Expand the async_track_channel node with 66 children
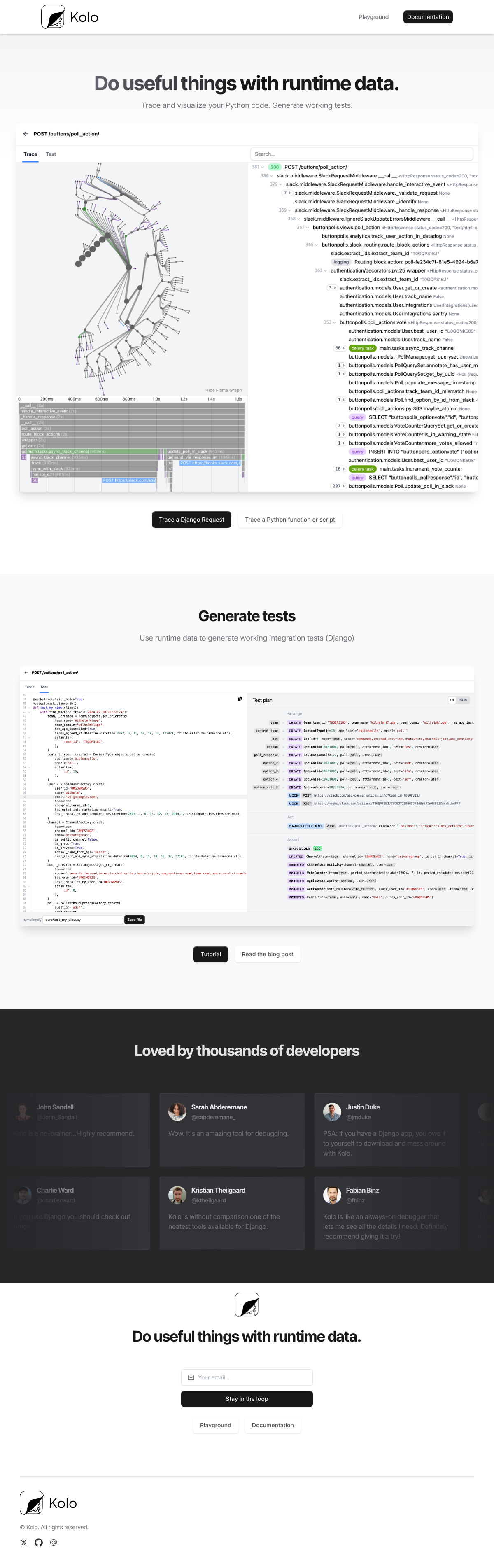The image size is (494, 1568). coord(340,348)
